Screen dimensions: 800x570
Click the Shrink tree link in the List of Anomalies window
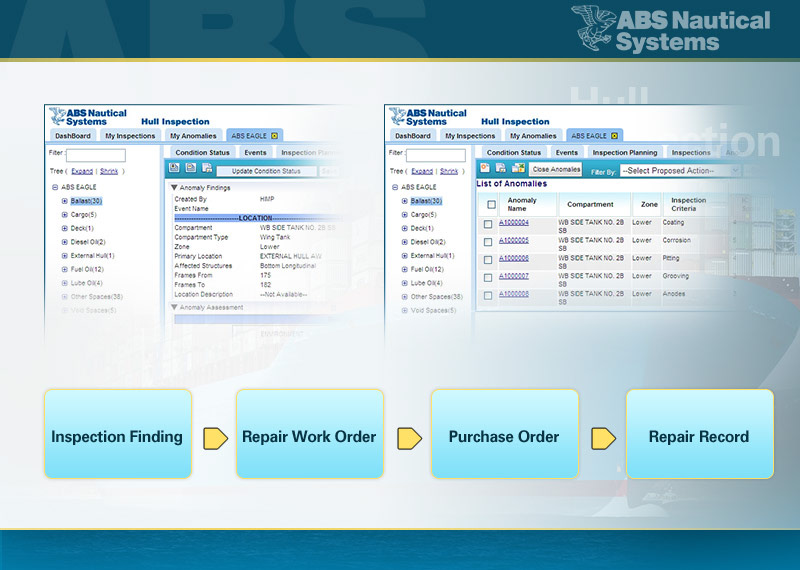click(x=448, y=171)
